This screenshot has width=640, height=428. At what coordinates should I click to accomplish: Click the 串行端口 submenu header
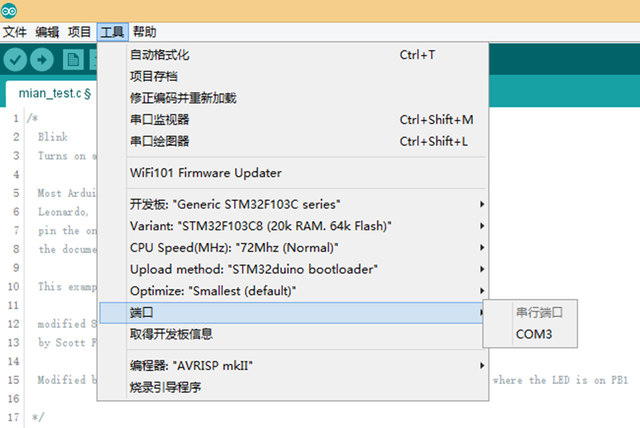tap(530, 313)
